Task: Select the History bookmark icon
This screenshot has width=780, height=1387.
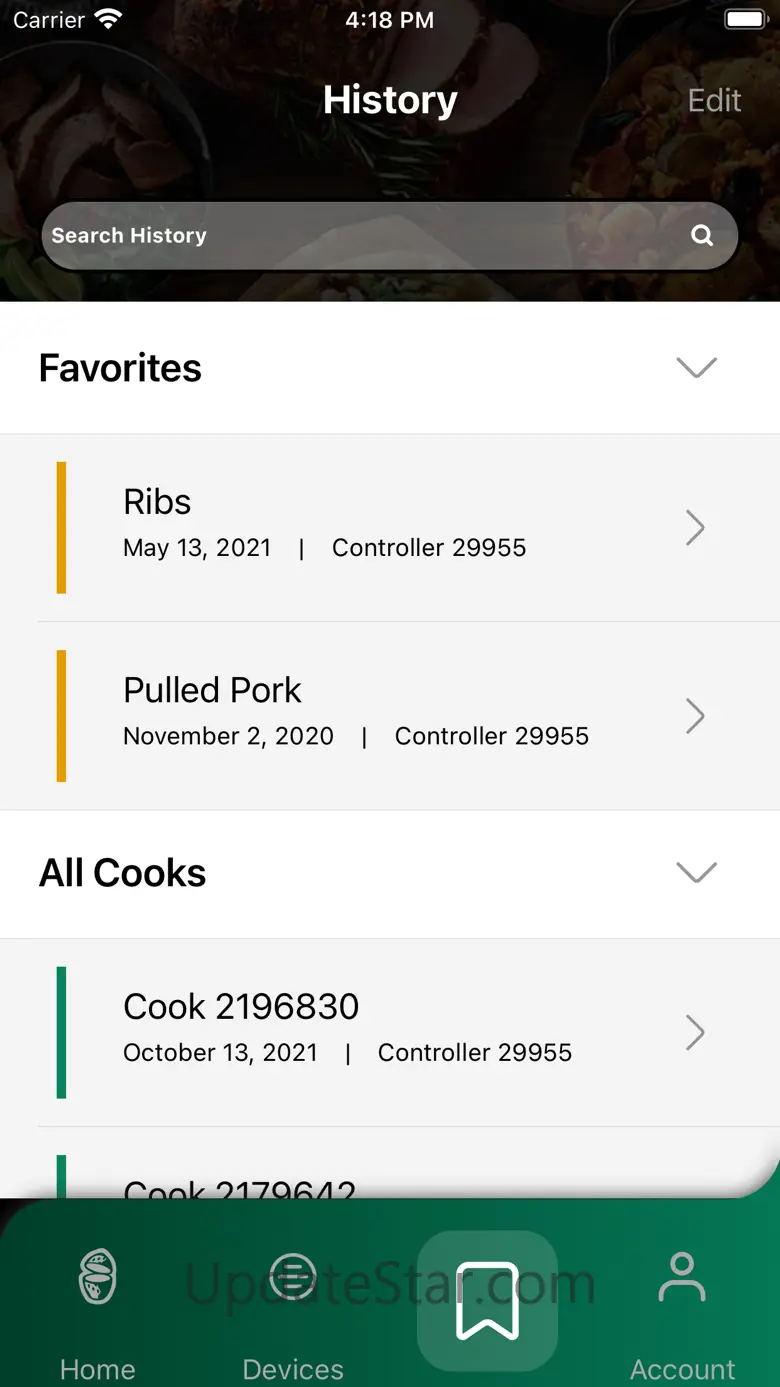Action: (487, 1300)
